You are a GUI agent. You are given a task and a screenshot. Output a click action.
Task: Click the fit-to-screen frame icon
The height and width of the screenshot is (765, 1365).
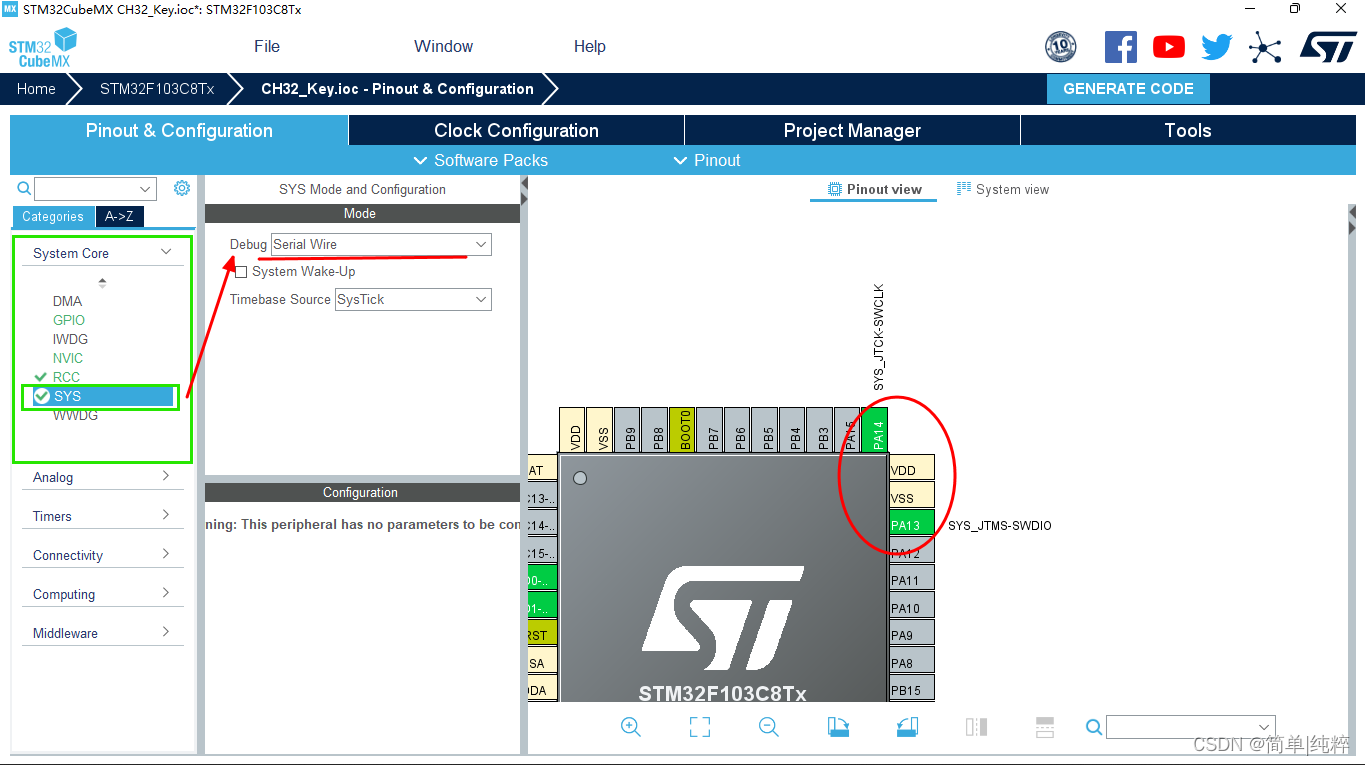700,727
